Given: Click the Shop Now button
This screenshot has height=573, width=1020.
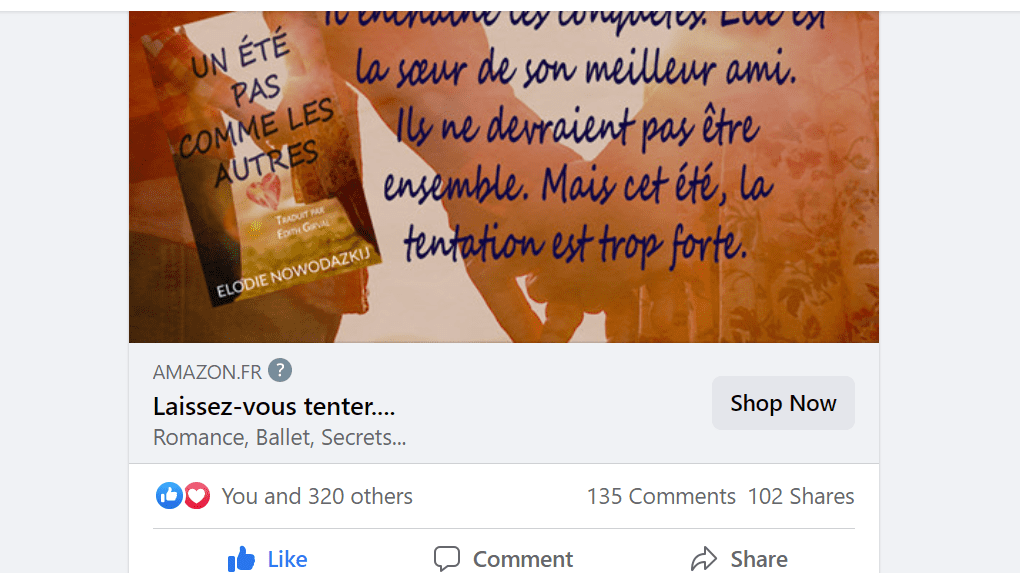Looking at the screenshot, I should click(783, 403).
